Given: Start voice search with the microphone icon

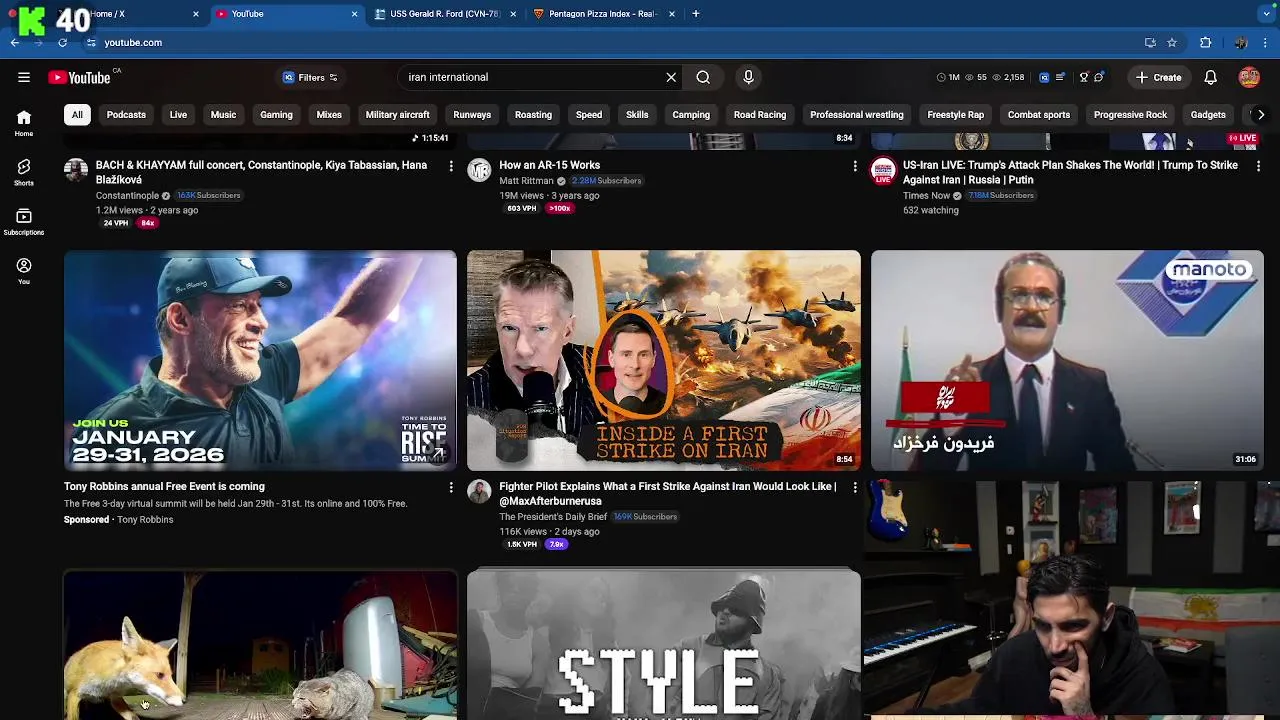Looking at the screenshot, I should pos(748,77).
